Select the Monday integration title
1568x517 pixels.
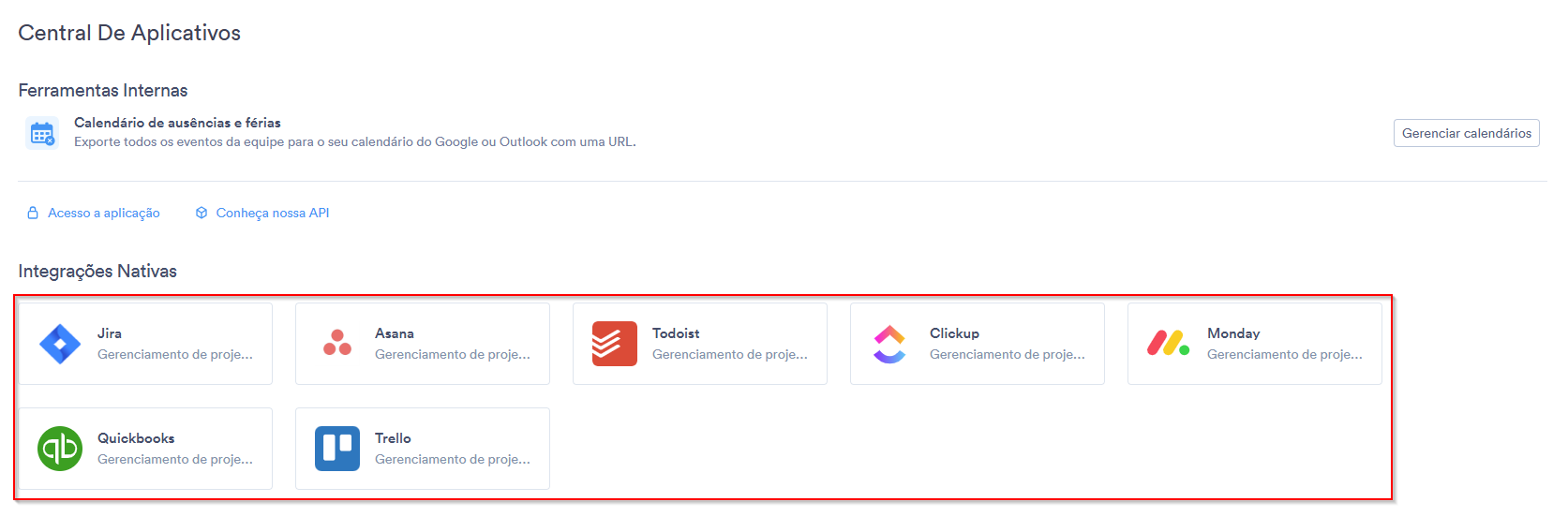tap(1233, 333)
